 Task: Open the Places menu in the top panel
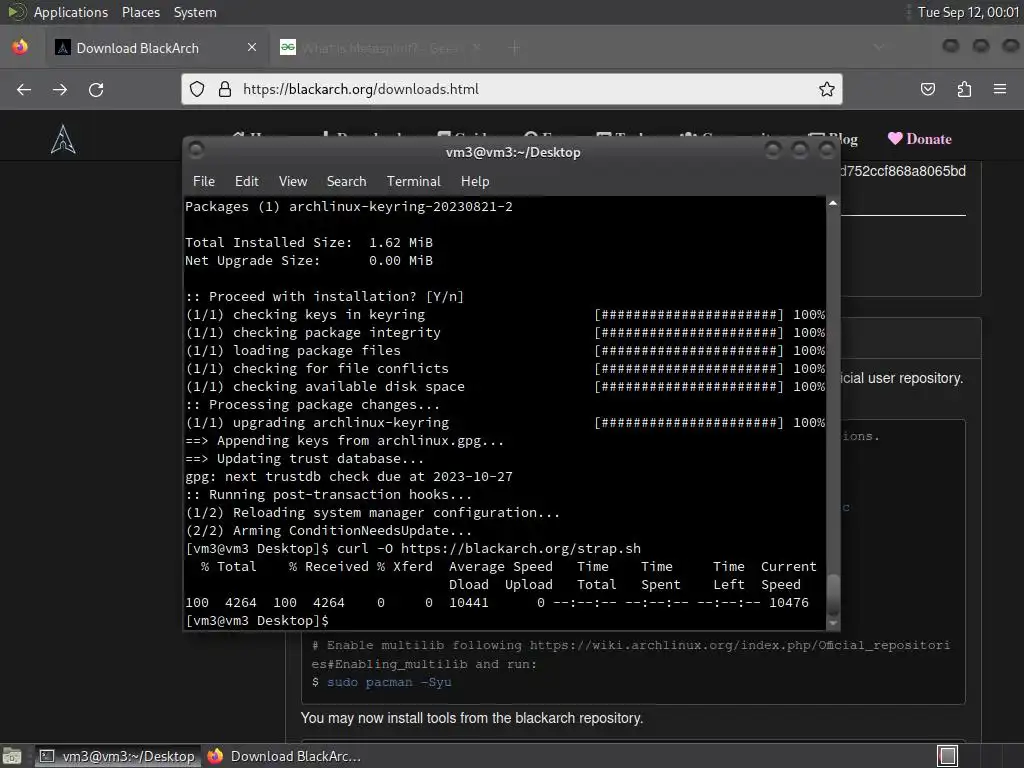tap(140, 12)
